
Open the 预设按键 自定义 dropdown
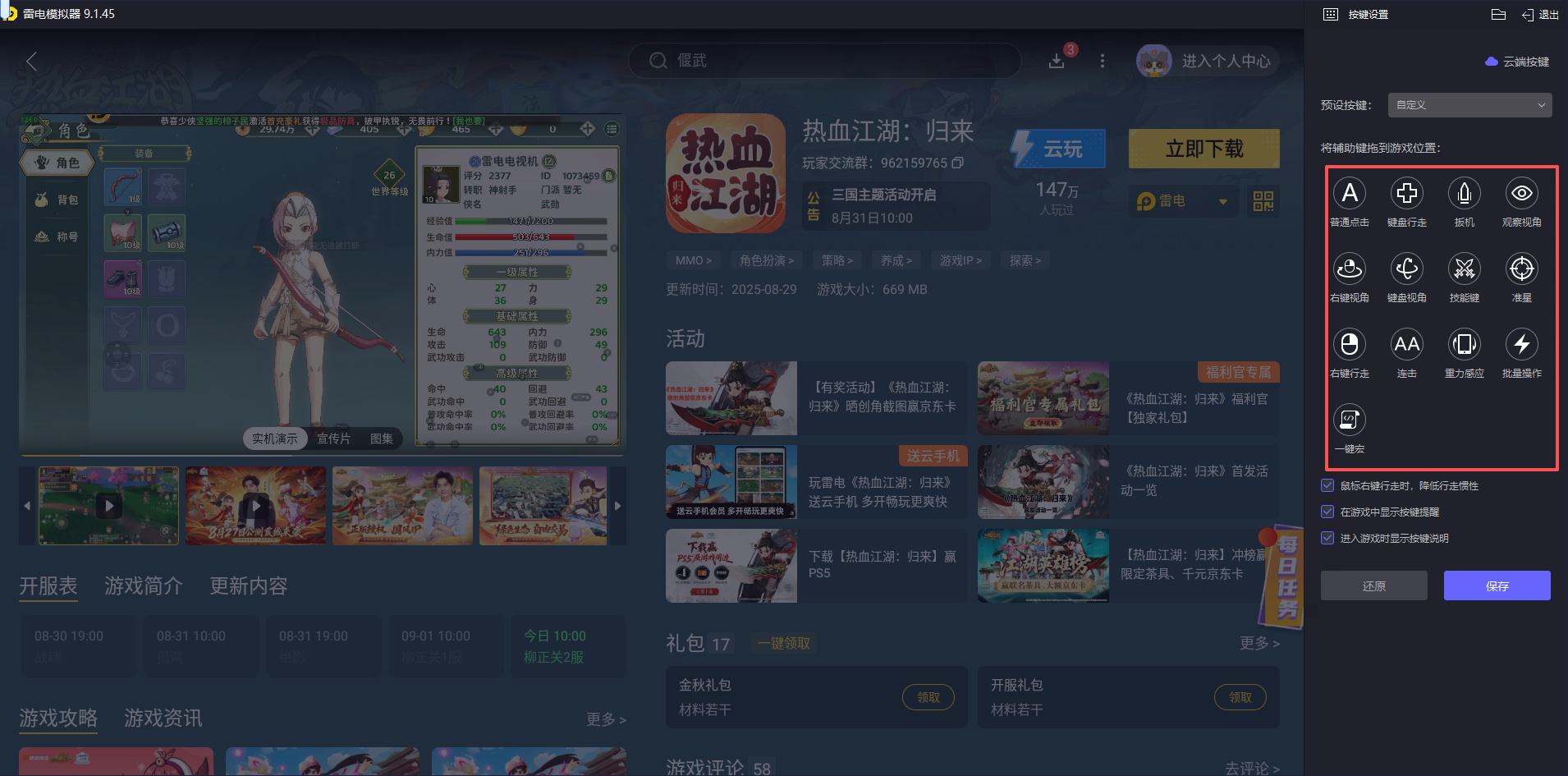[1469, 105]
